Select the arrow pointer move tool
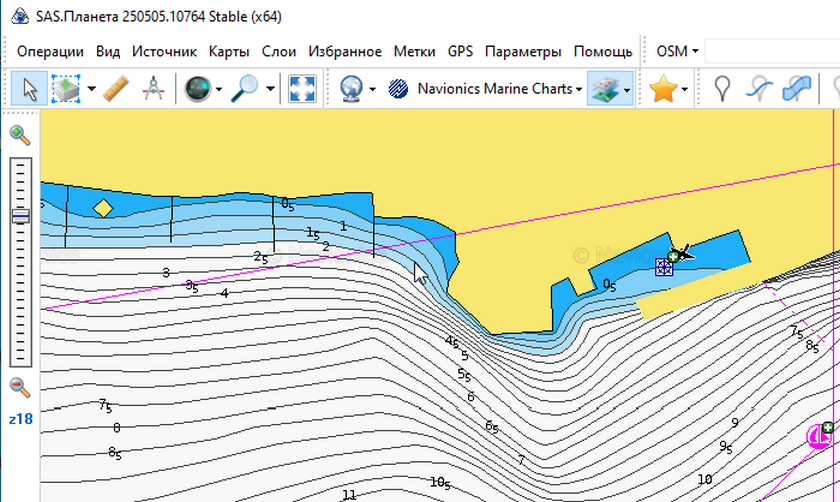Image resolution: width=840 pixels, height=502 pixels. click(x=30, y=89)
